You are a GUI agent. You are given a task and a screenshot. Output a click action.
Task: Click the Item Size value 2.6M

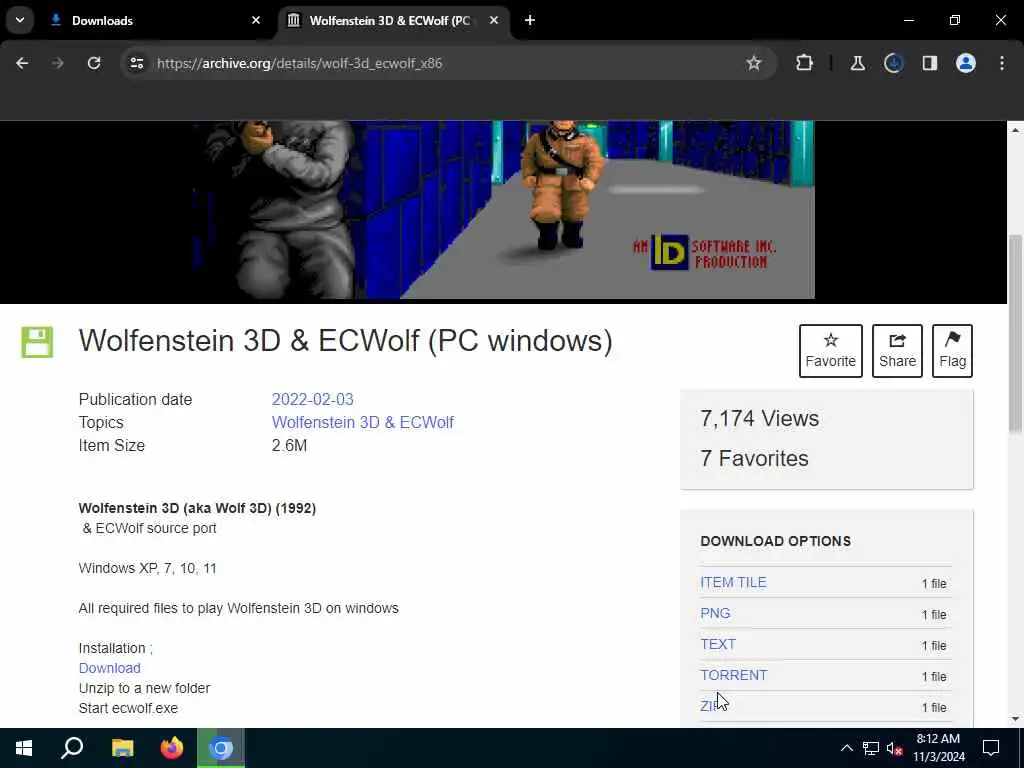289,445
